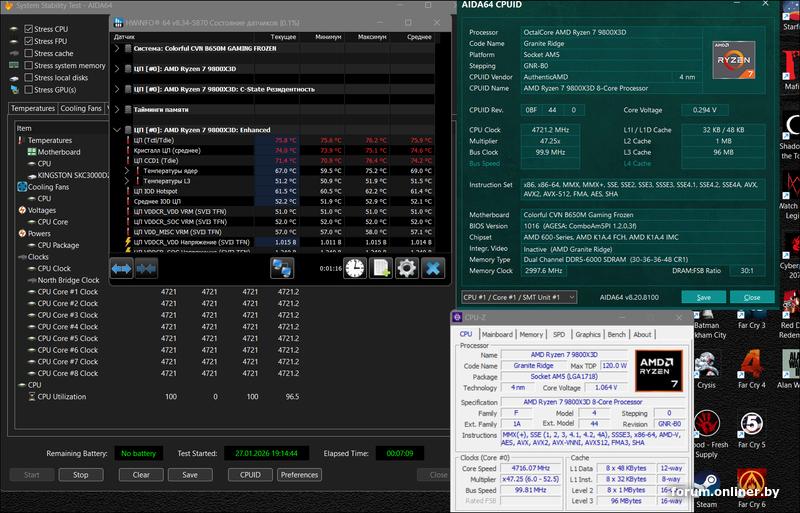Viewport: 800px width, 513px height.
Task: Open Memory tab in CPU-Z
Action: (x=531, y=334)
